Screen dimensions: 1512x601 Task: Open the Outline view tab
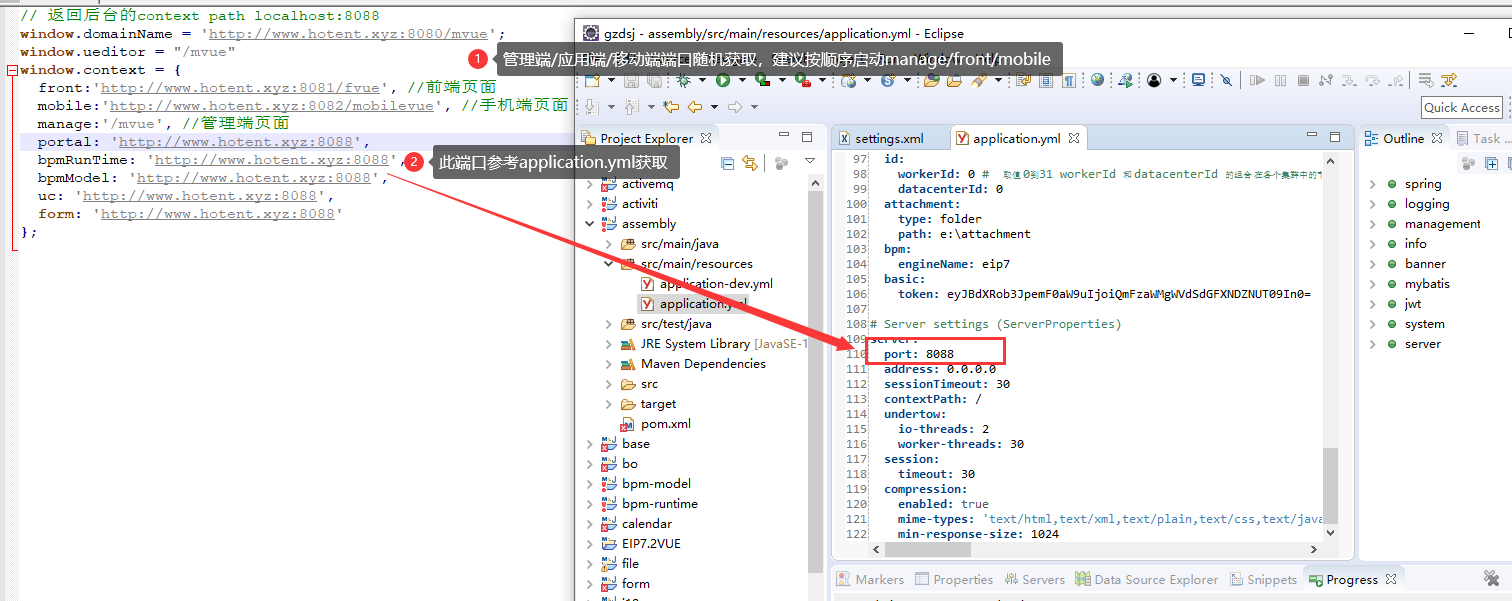[1403, 139]
